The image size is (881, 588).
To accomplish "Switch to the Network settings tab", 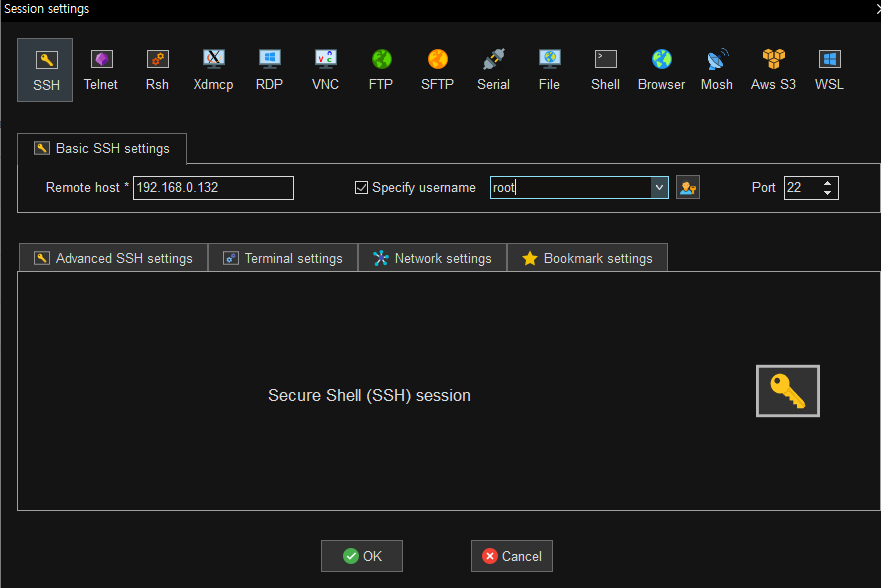I will click(x=432, y=258).
